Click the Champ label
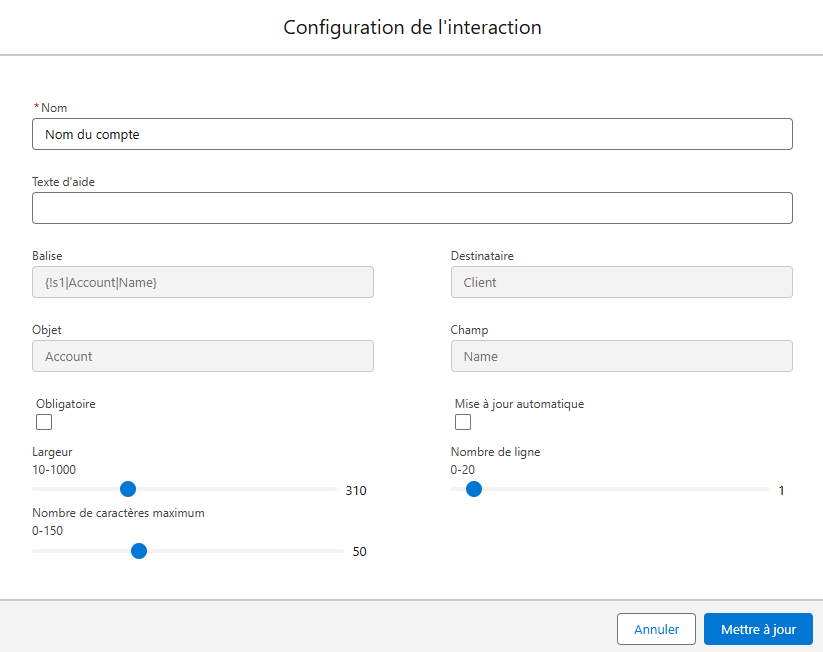Screen dimensions: 823x652 tap(469, 330)
